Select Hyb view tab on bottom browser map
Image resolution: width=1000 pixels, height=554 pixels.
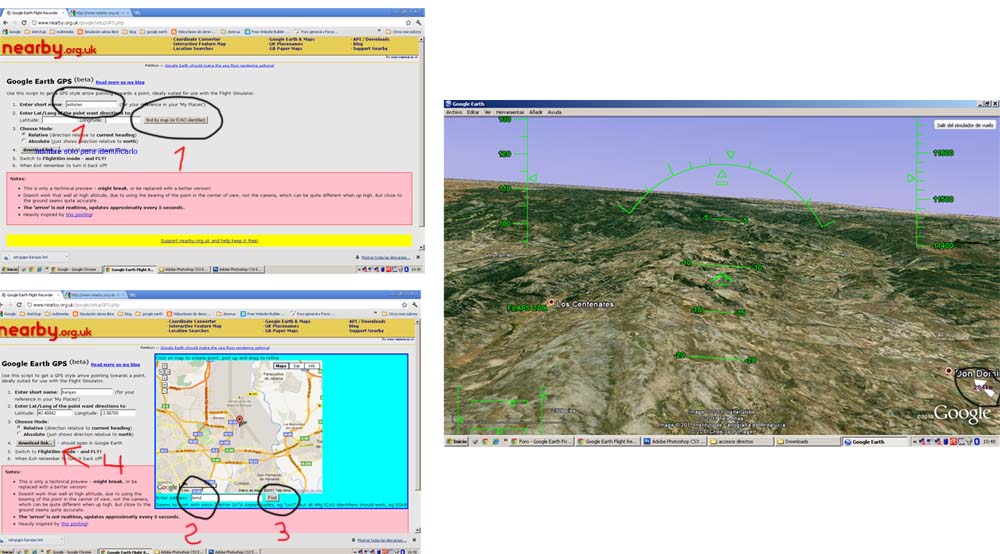311,366
